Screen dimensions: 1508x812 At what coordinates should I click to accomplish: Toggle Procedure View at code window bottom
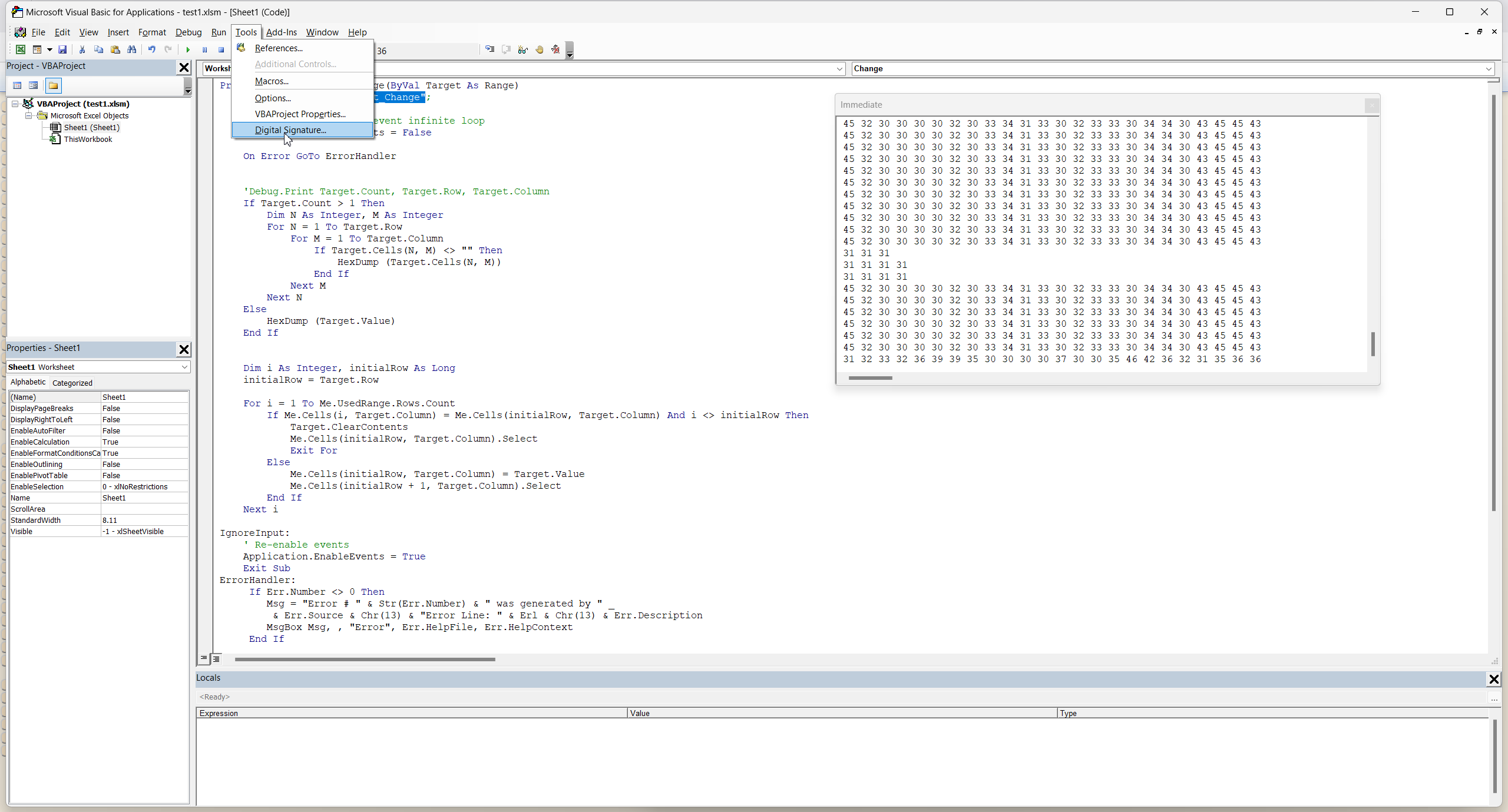pyautogui.click(x=204, y=659)
